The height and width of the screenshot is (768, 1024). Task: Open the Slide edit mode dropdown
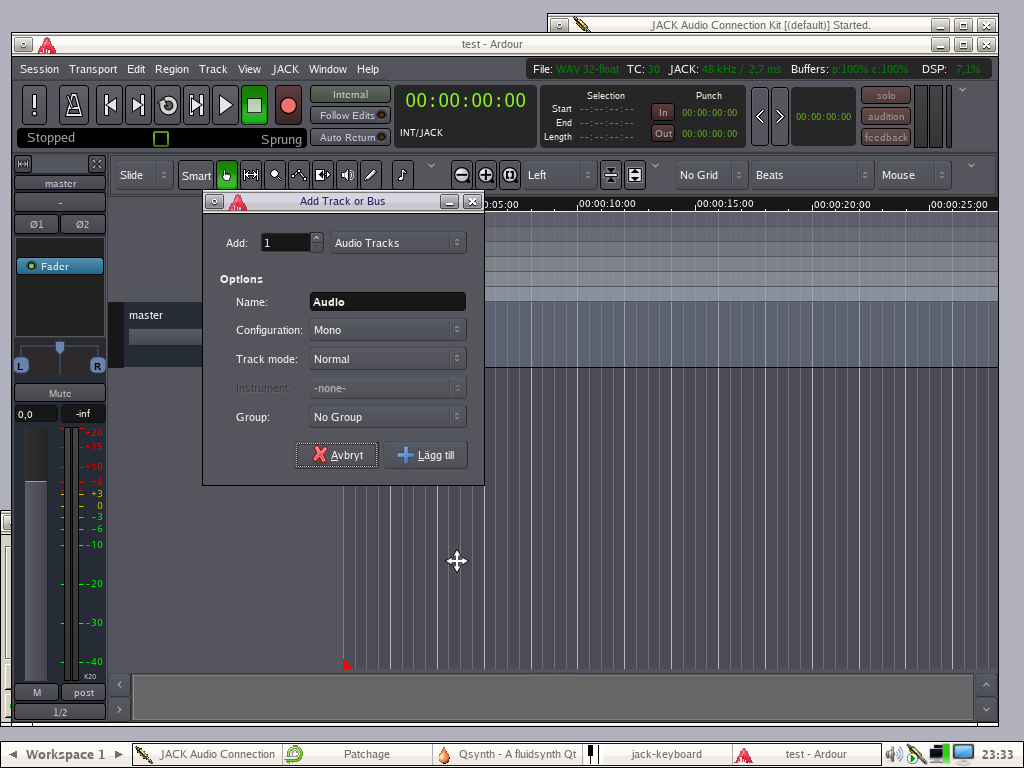[144, 175]
